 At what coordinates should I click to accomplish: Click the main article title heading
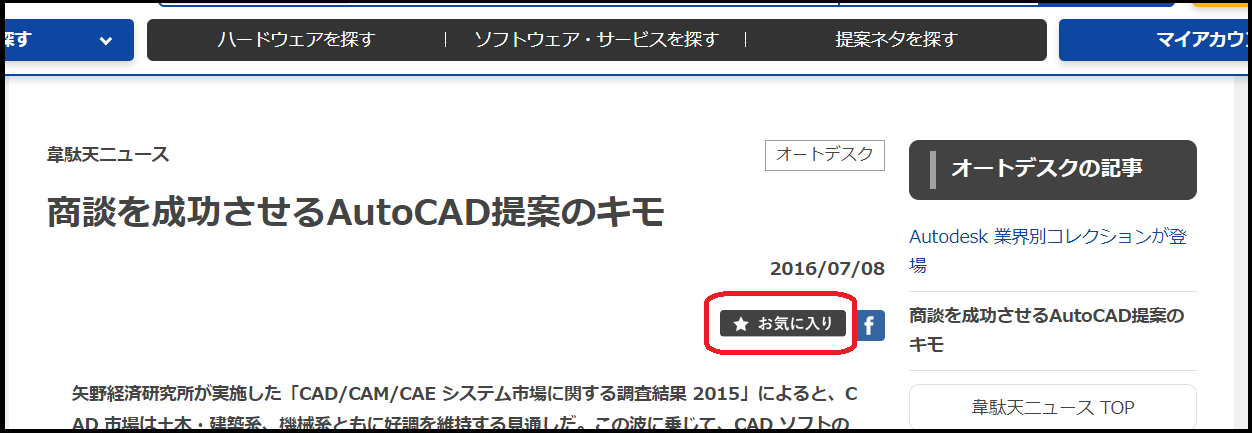[x=356, y=213]
